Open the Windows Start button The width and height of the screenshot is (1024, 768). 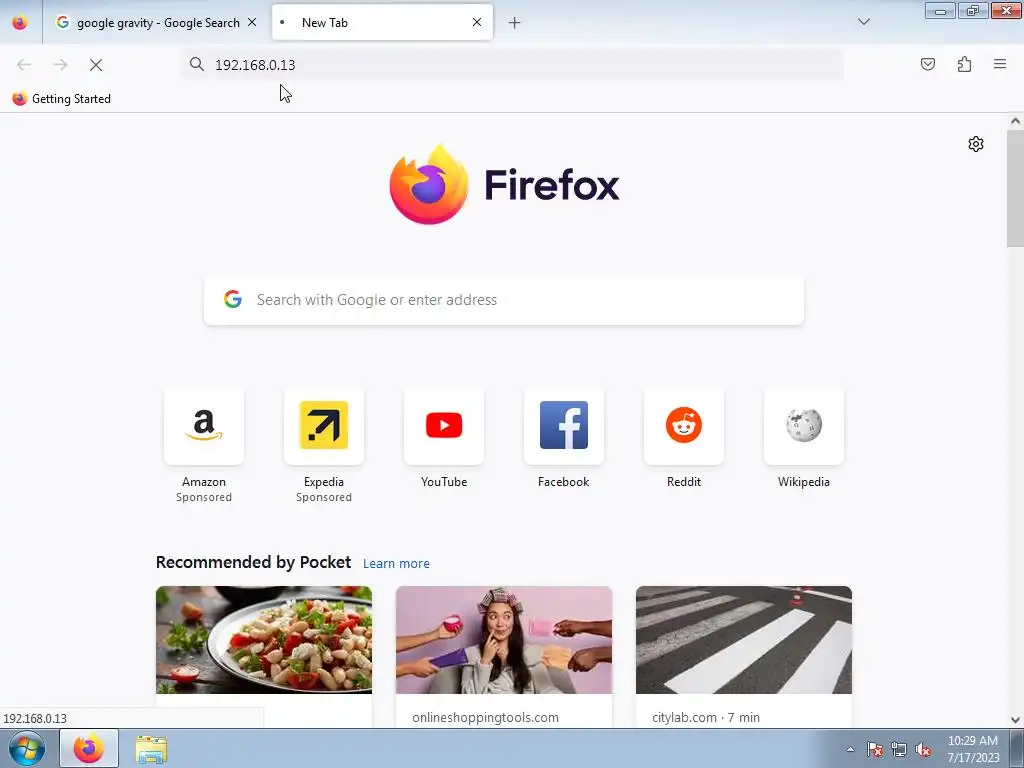[27, 748]
